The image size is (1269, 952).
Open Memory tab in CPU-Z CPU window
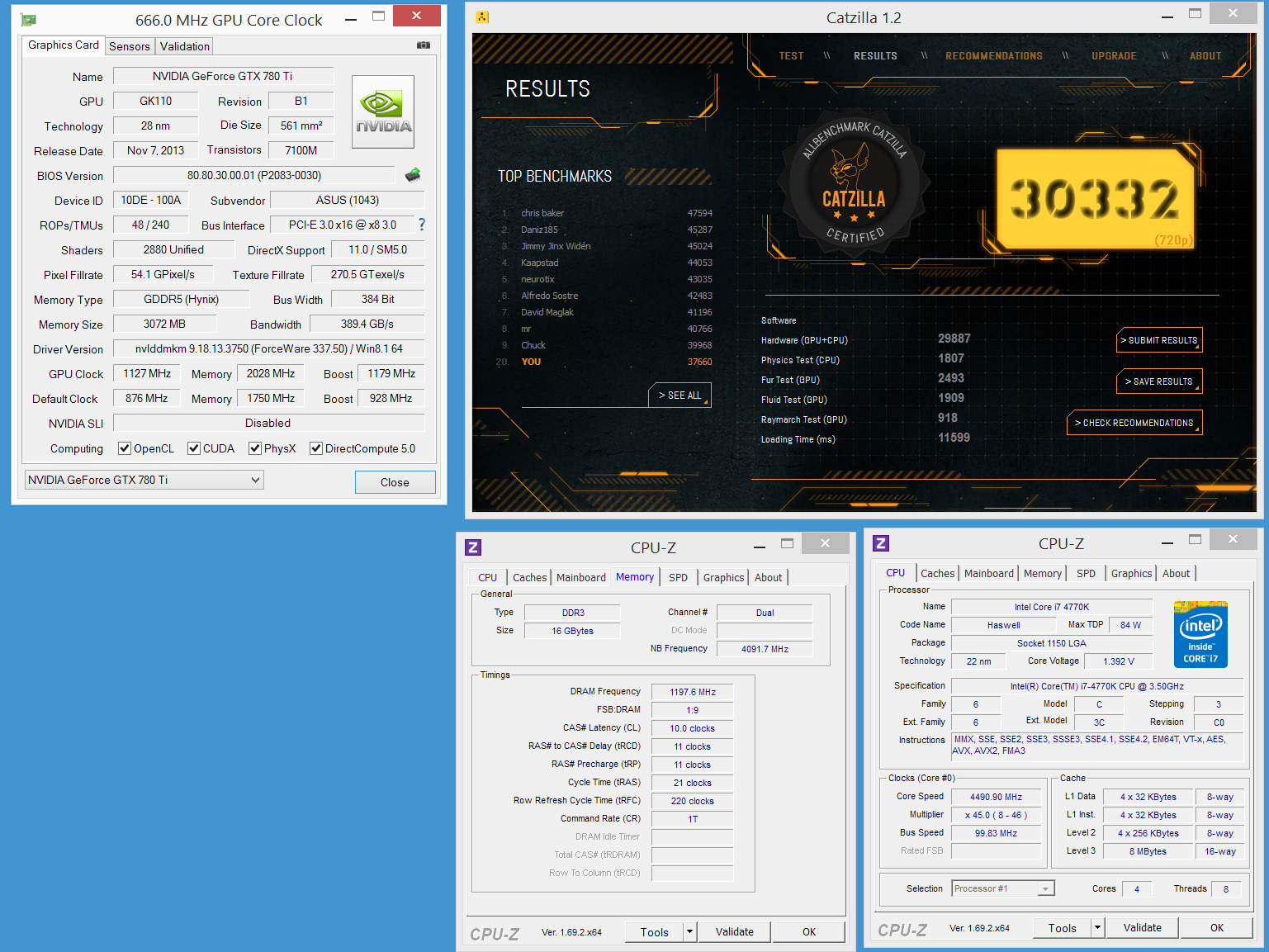(1043, 573)
